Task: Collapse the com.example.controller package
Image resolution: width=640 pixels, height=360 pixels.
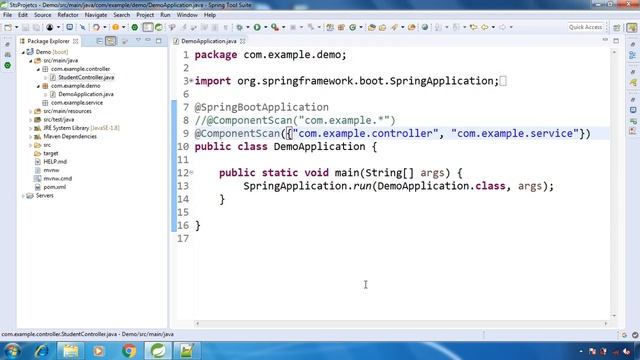Action: click(x=38, y=69)
